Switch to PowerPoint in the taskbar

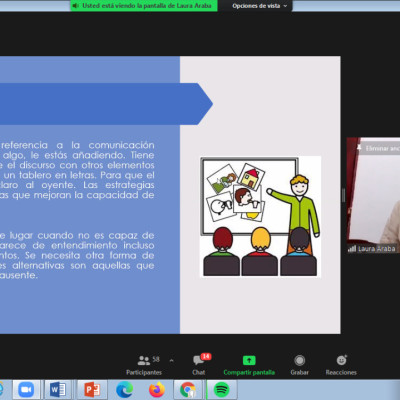(92, 390)
